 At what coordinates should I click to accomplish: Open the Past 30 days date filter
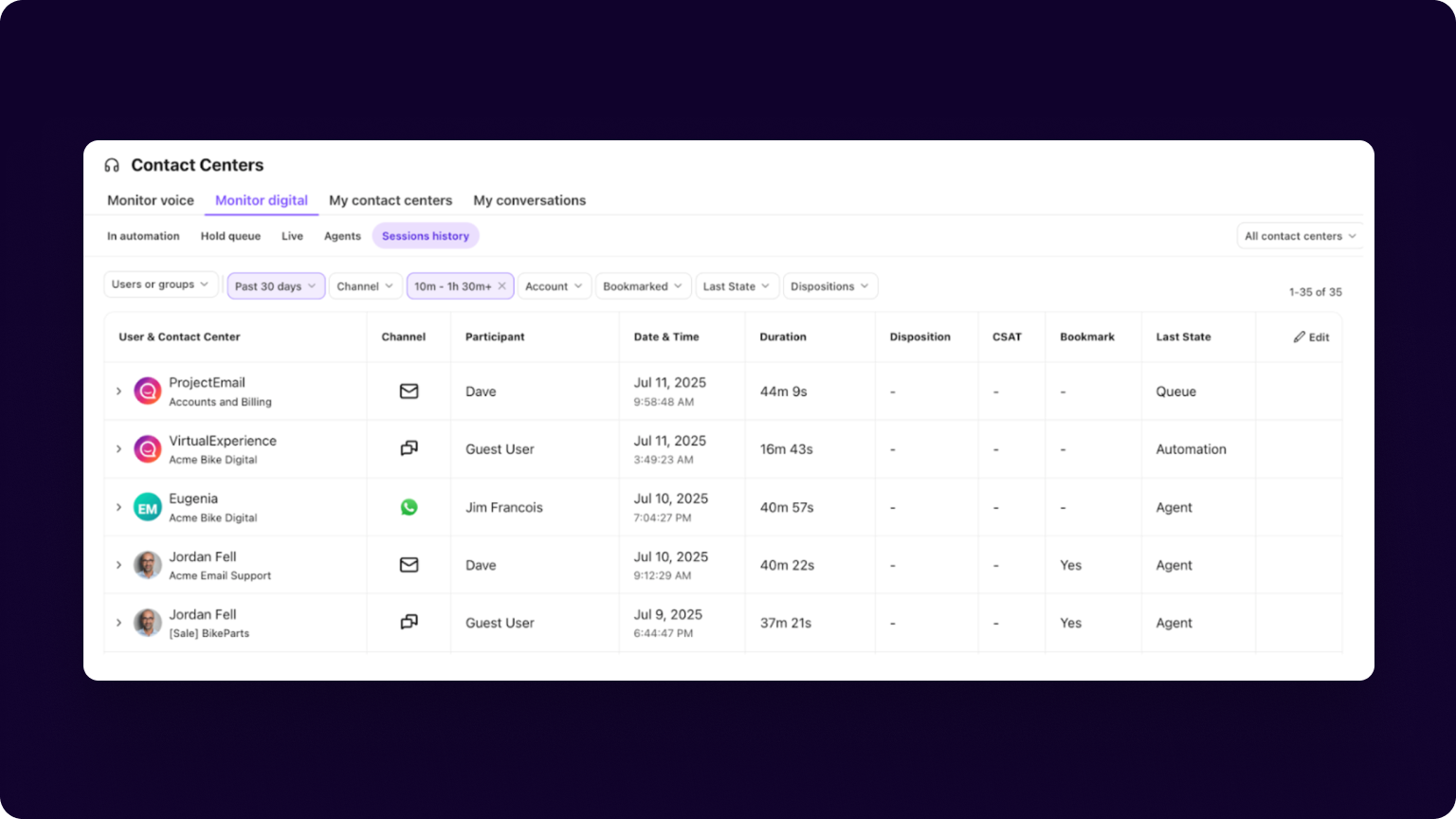(x=275, y=285)
